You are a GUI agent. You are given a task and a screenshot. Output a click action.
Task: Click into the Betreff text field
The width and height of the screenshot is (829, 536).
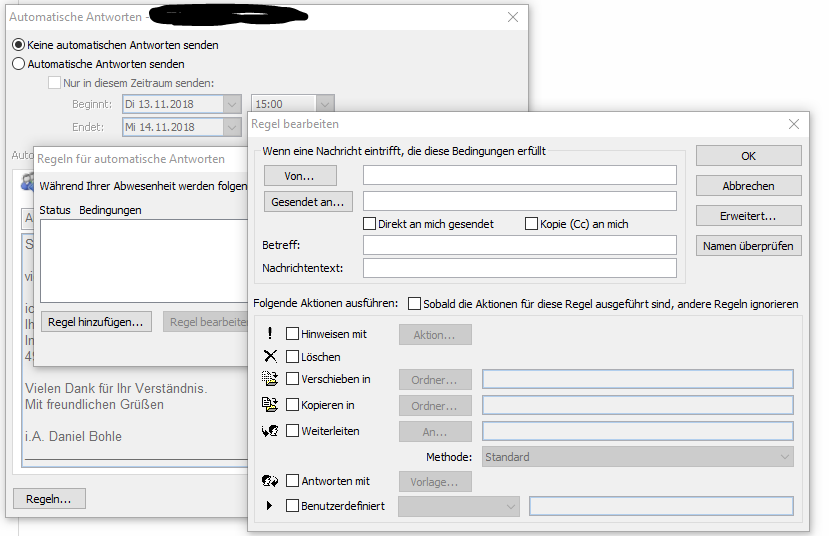(x=519, y=245)
